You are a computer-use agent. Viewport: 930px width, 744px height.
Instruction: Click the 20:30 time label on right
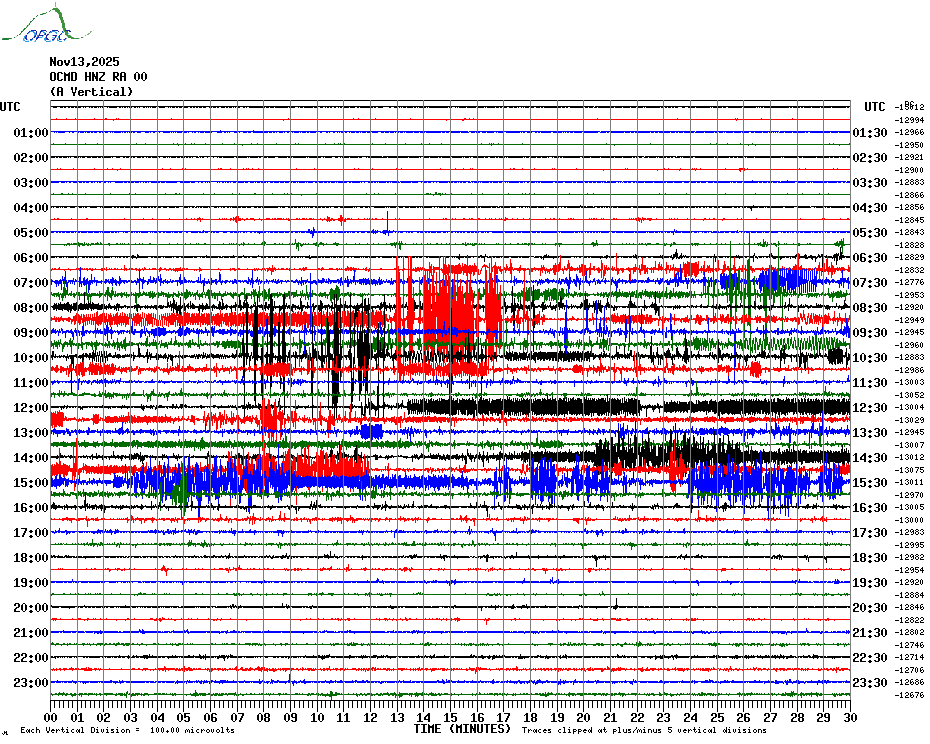point(869,608)
